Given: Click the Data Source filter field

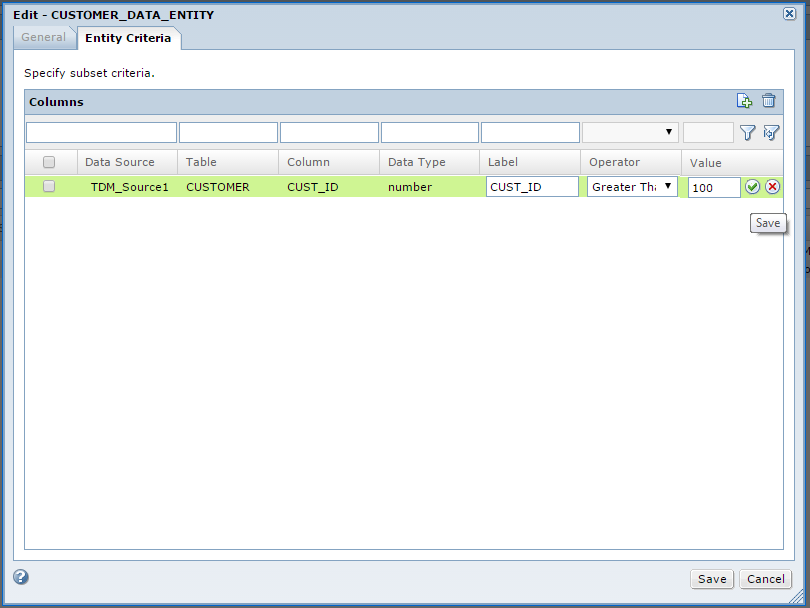Looking at the screenshot, I should pos(101,132).
